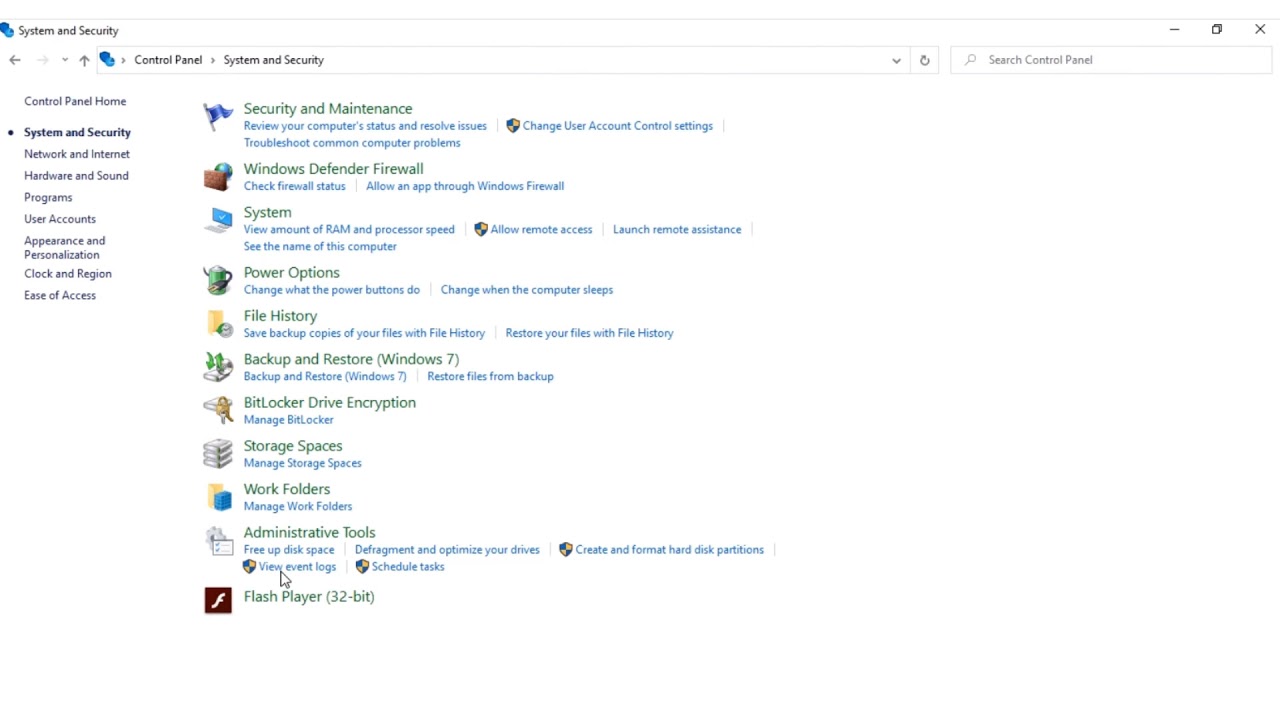
Task: Open Storage Spaces heading
Action: [x=293, y=446]
